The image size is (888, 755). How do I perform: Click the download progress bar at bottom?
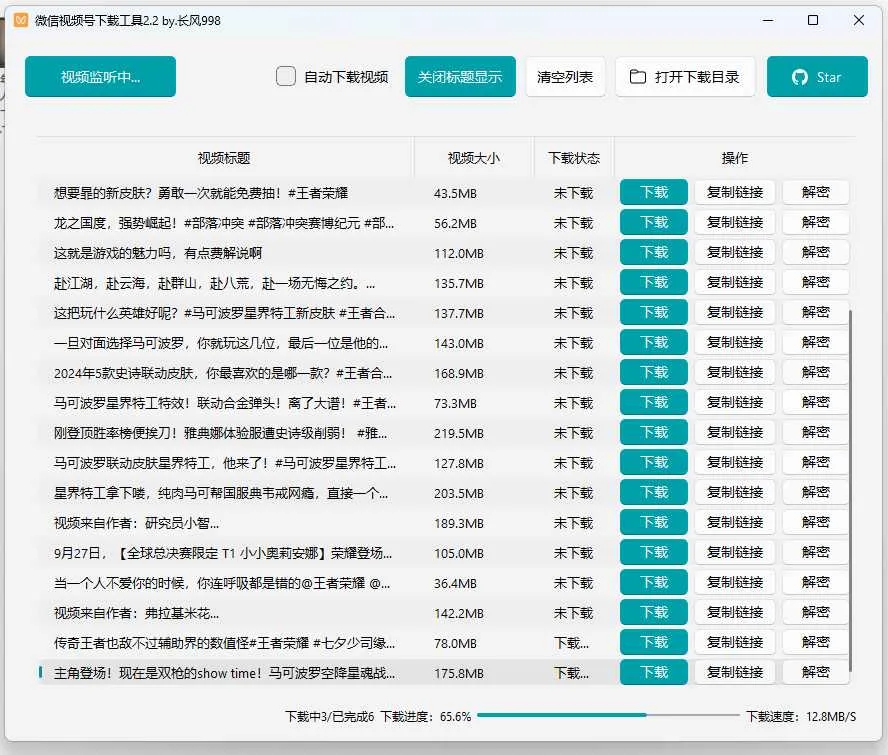pyautogui.click(x=608, y=716)
